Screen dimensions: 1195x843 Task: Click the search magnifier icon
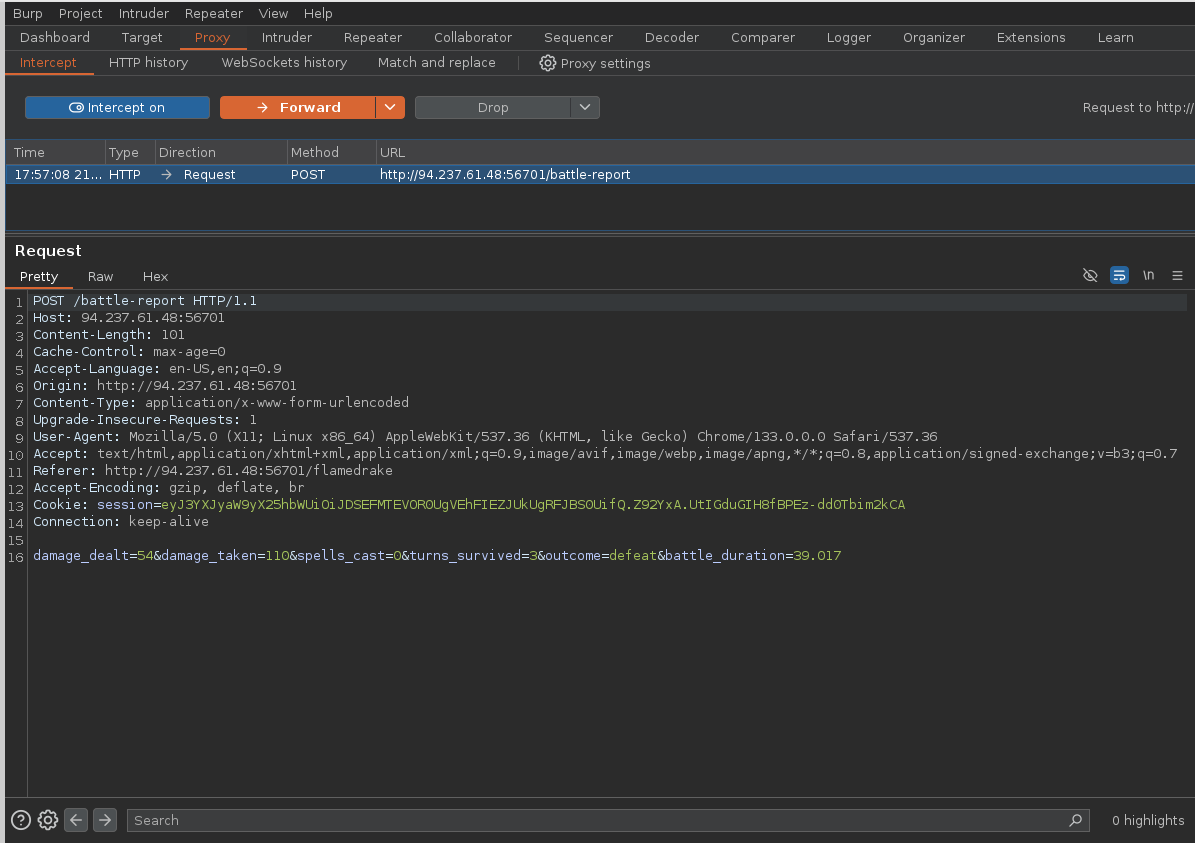click(1075, 820)
